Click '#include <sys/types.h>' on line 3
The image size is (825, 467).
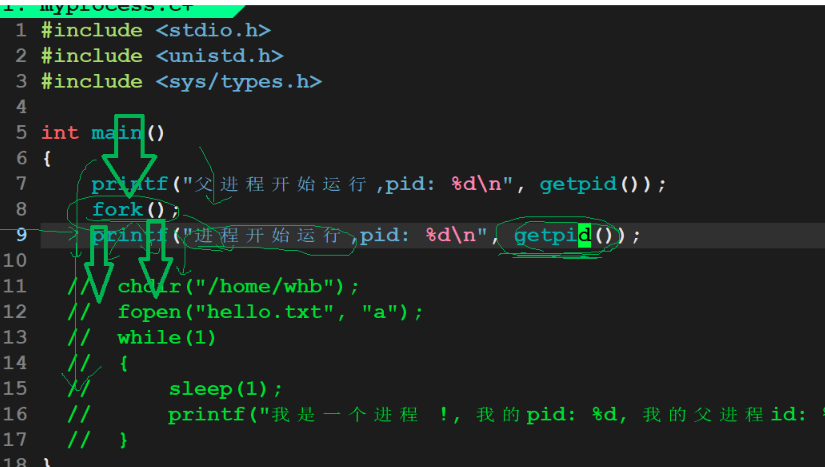(182, 82)
